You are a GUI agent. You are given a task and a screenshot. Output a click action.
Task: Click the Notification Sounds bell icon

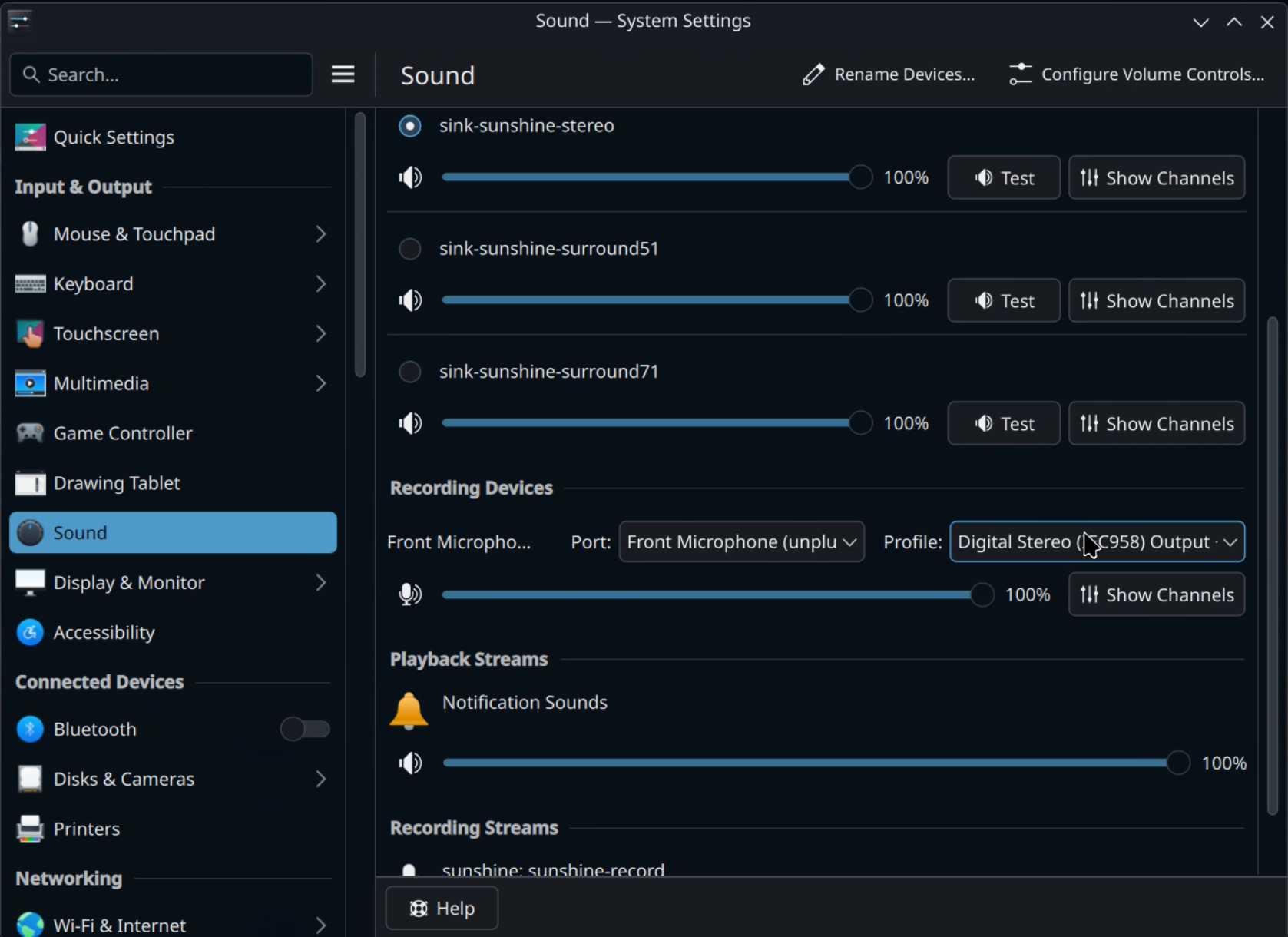click(x=409, y=710)
